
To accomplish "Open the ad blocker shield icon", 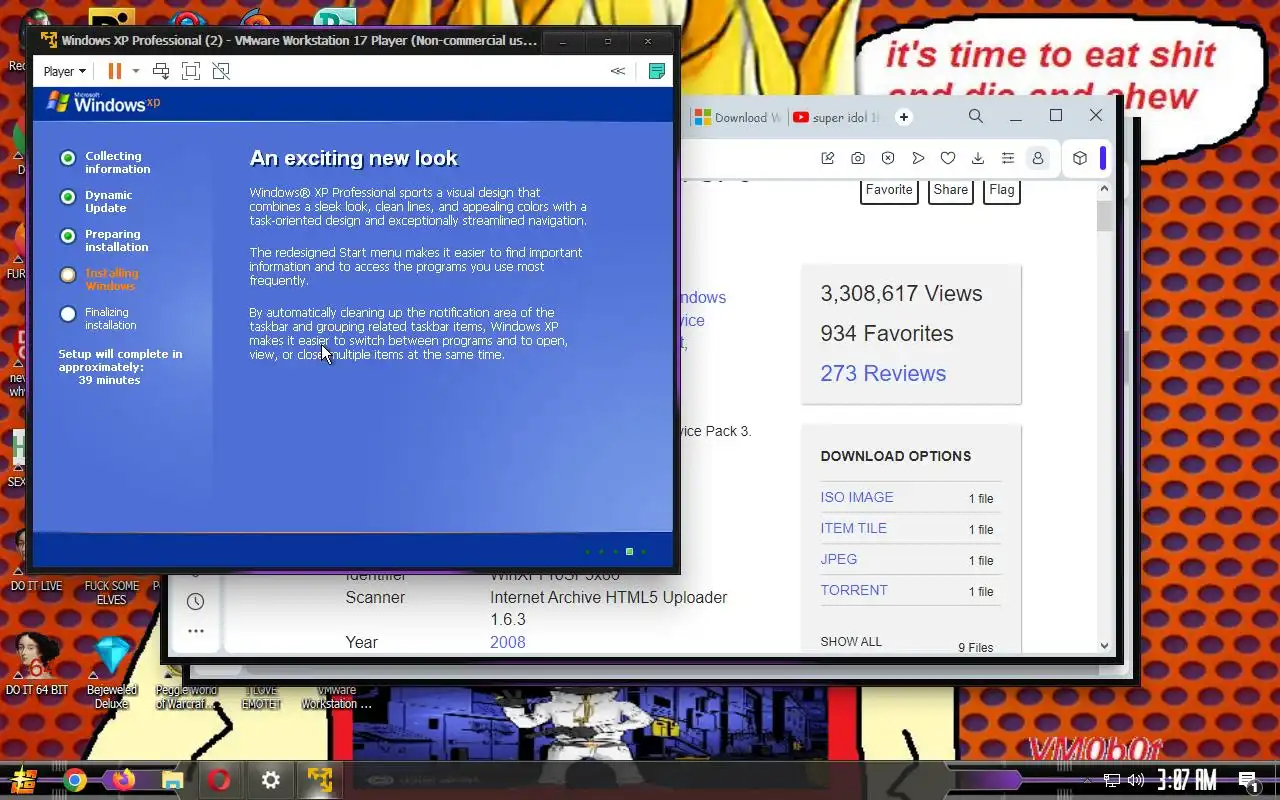I will coord(888,158).
